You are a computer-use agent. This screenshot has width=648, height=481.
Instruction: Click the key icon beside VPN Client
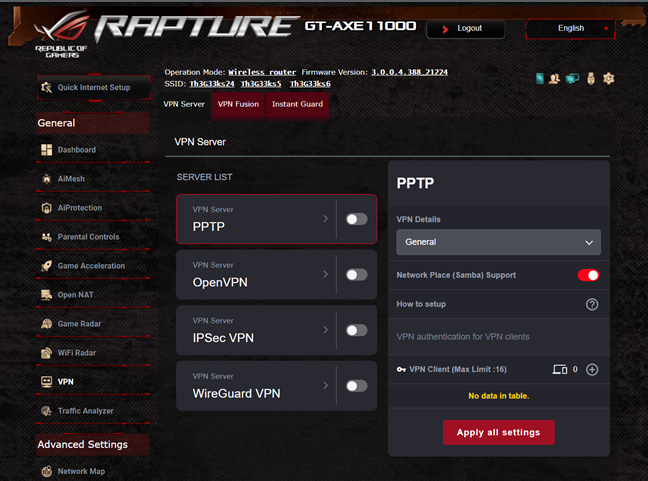coord(401,369)
